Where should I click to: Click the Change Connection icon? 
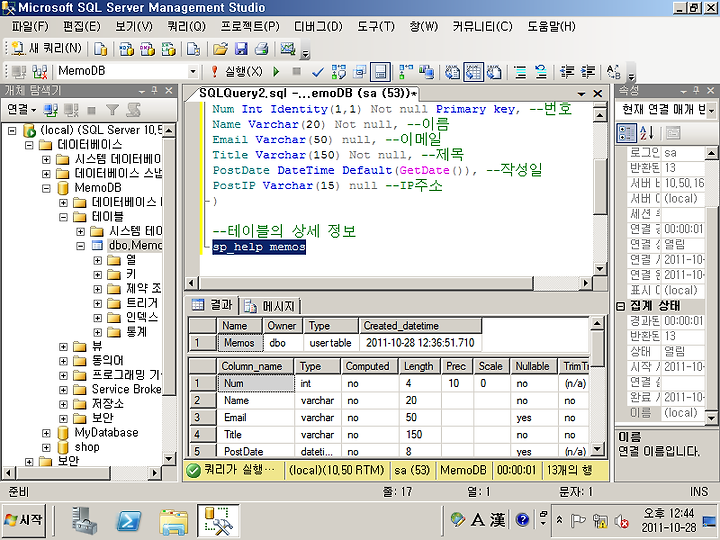(x=40, y=72)
